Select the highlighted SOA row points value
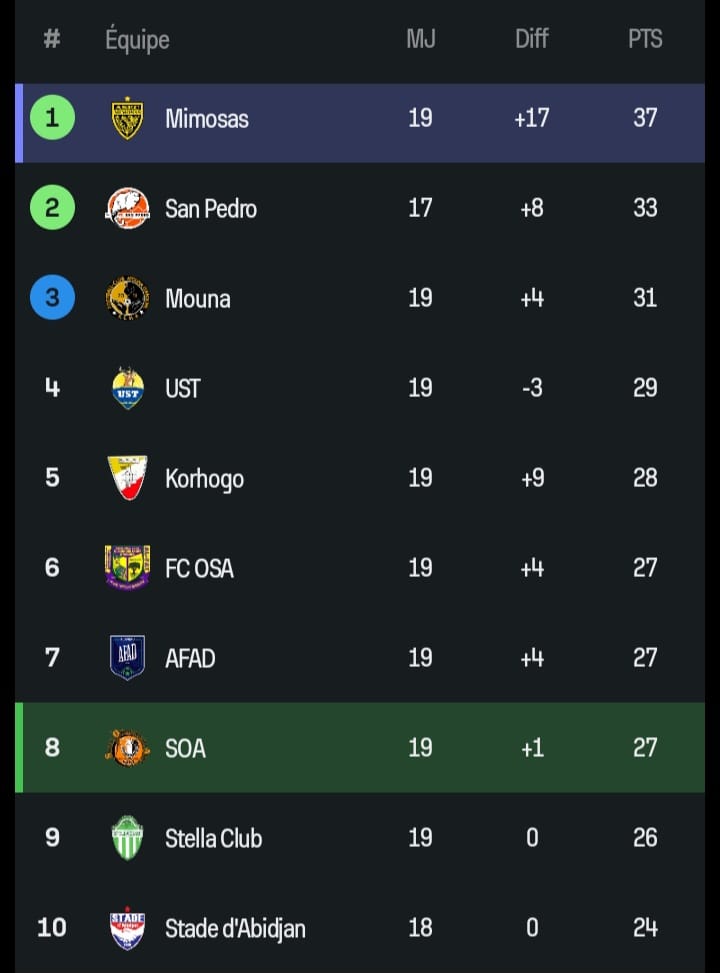The width and height of the screenshot is (720, 973). tap(645, 747)
